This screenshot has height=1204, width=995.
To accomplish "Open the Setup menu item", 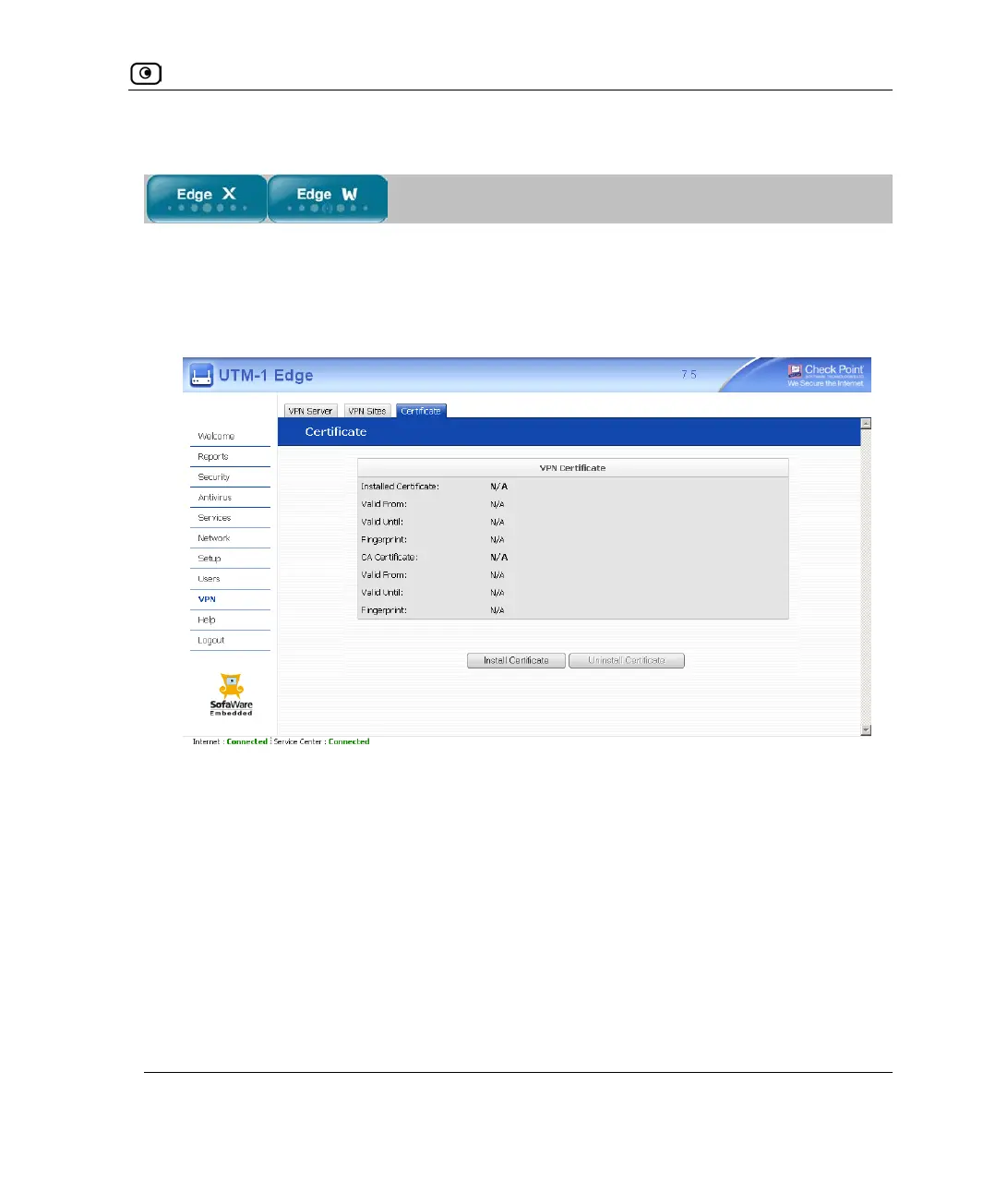I will tap(209, 558).
